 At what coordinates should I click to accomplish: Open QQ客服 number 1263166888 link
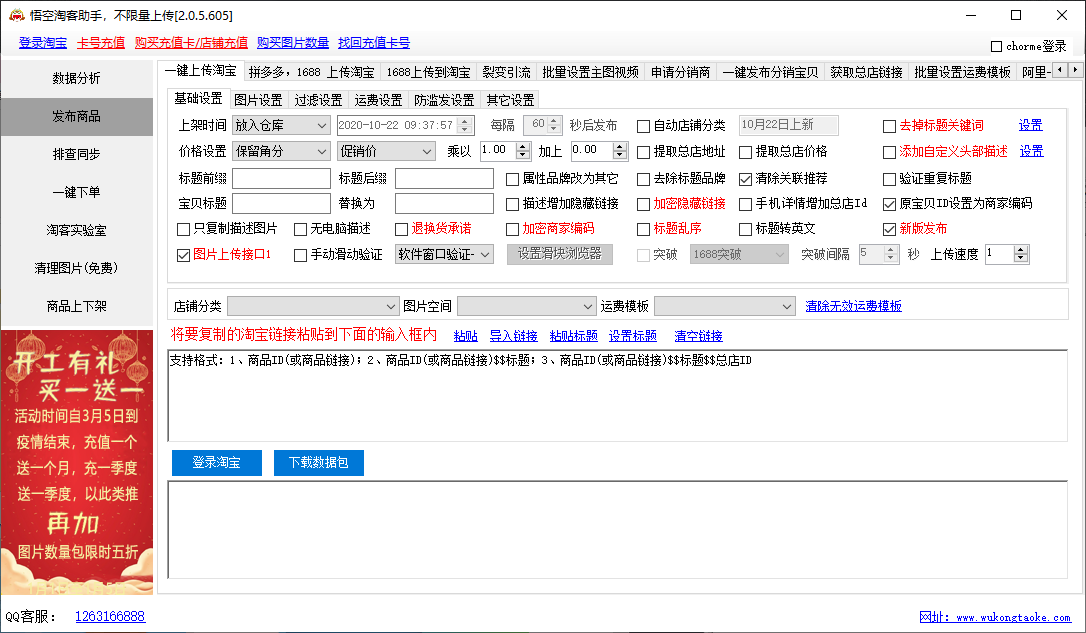(110, 616)
